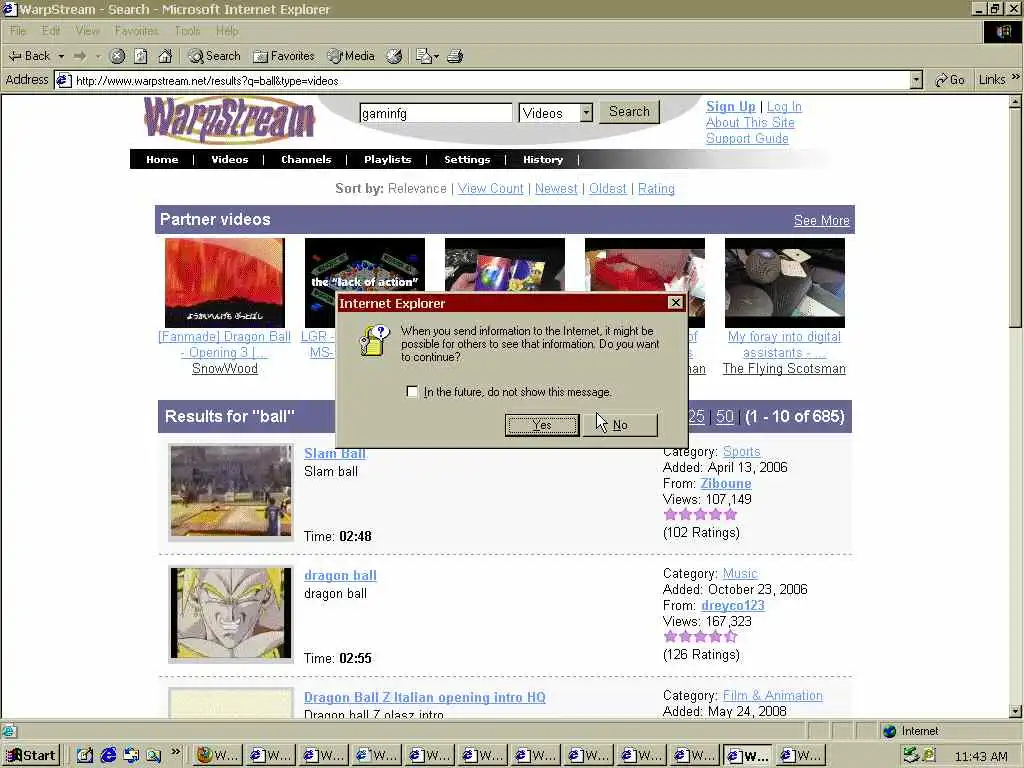
Task: Sort results by View Count
Action: pyautogui.click(x=490, y=189)
